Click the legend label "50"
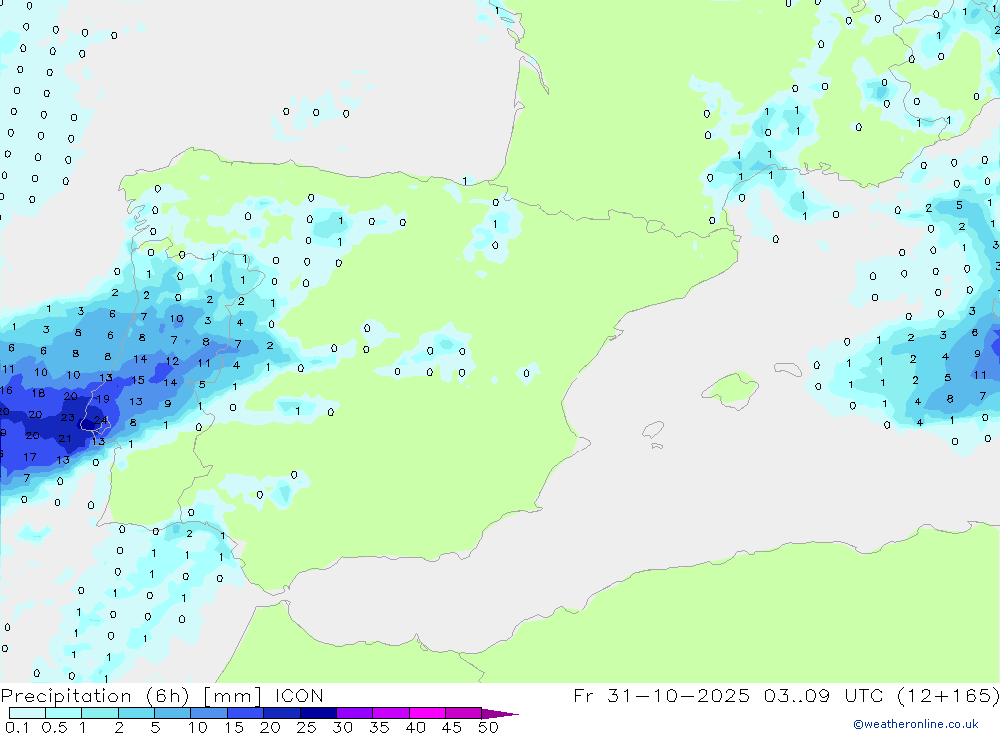This screenshot has height=733, width=1000. 488,727
